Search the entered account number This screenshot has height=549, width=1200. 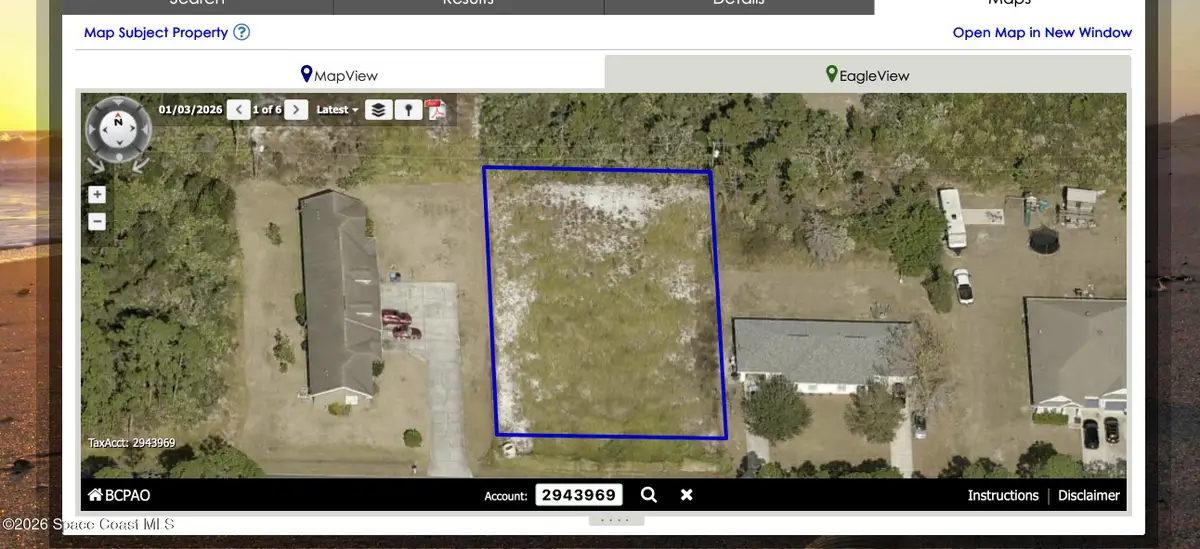(649, 495)
